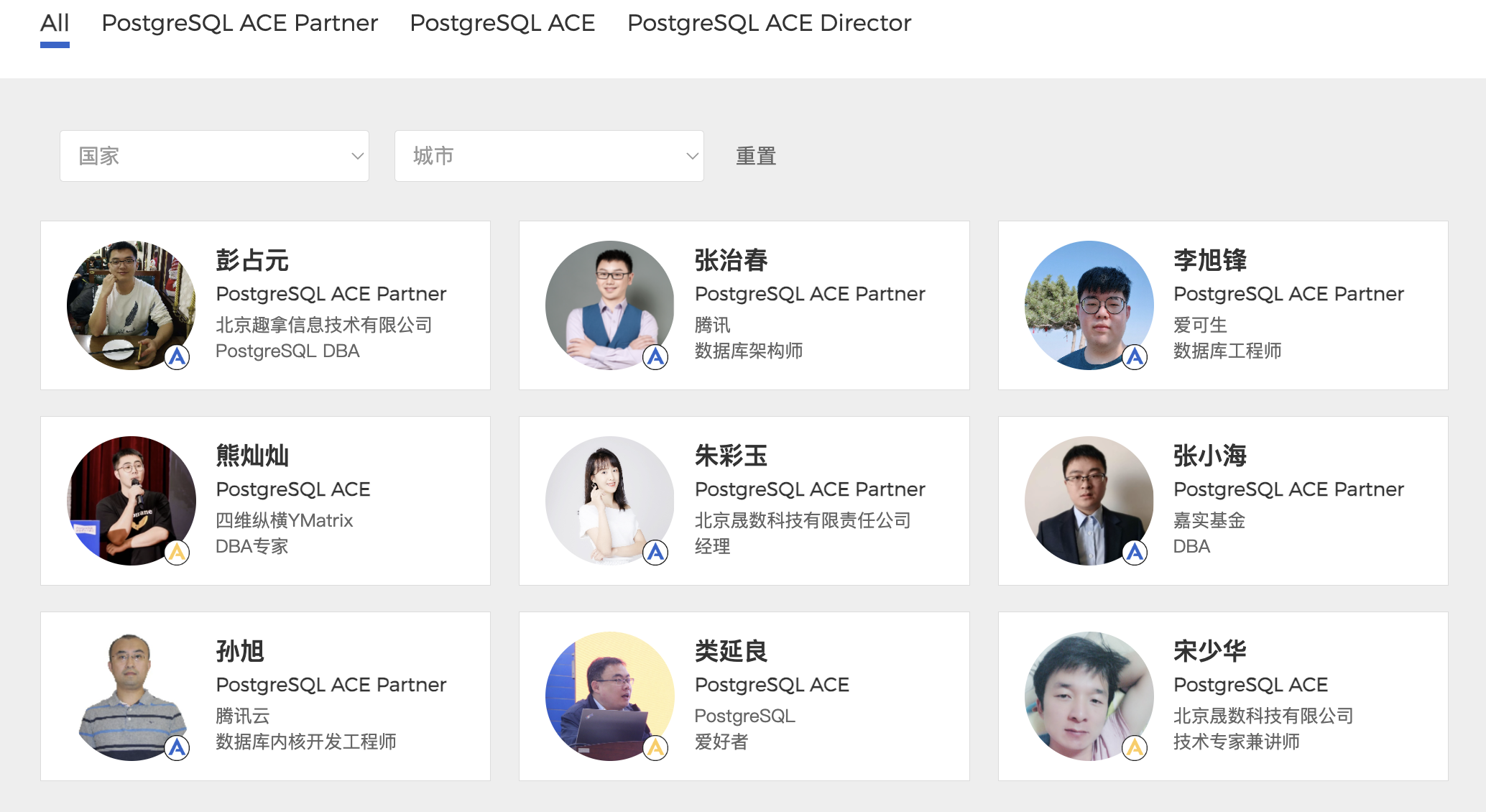The height and width of the screenshot is (812, 1486).
Task: Click the blue badge icon on 张治春's photo
Action: 655,357
